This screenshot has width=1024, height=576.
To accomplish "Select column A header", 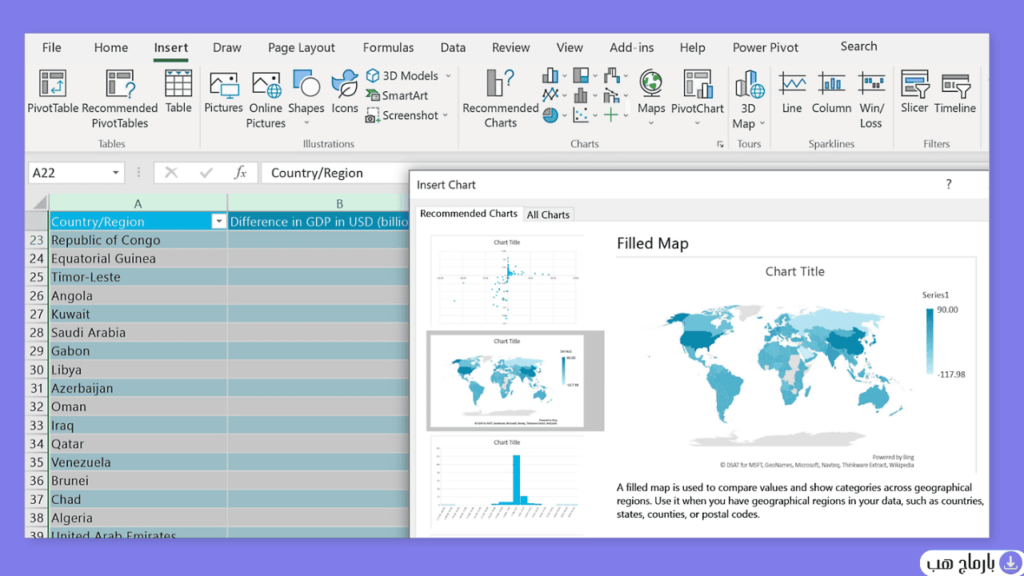I will pyautogui.click(x=138, y=204).
